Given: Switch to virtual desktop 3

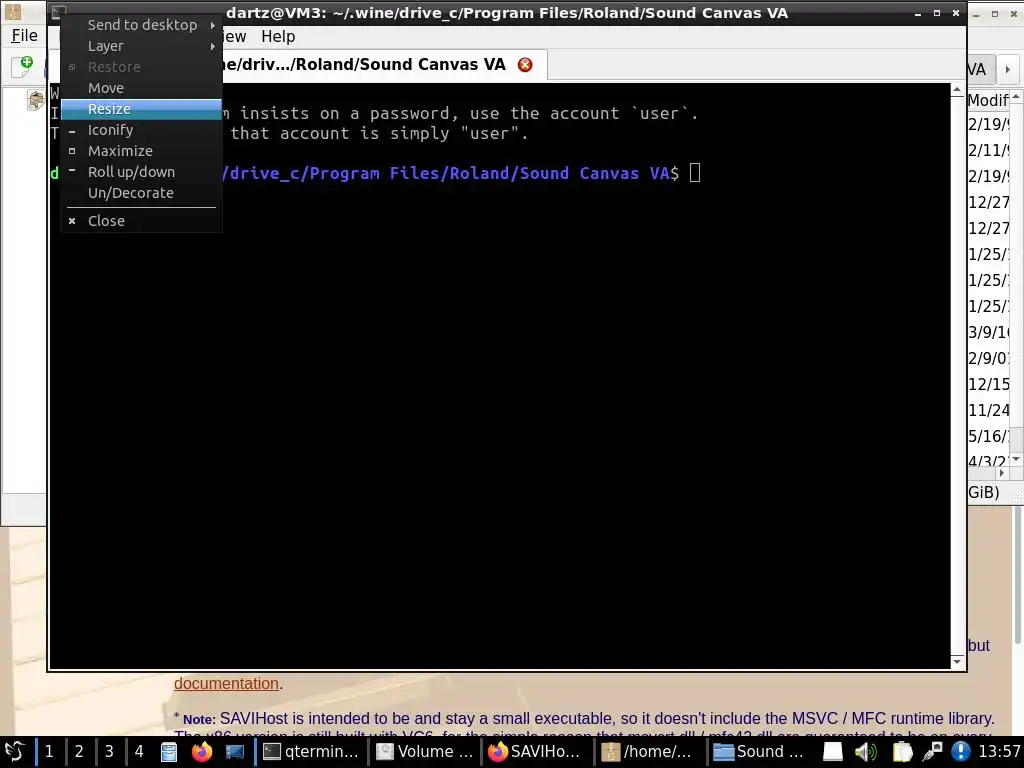Looking at the screenshot, I should click(109, 752).
